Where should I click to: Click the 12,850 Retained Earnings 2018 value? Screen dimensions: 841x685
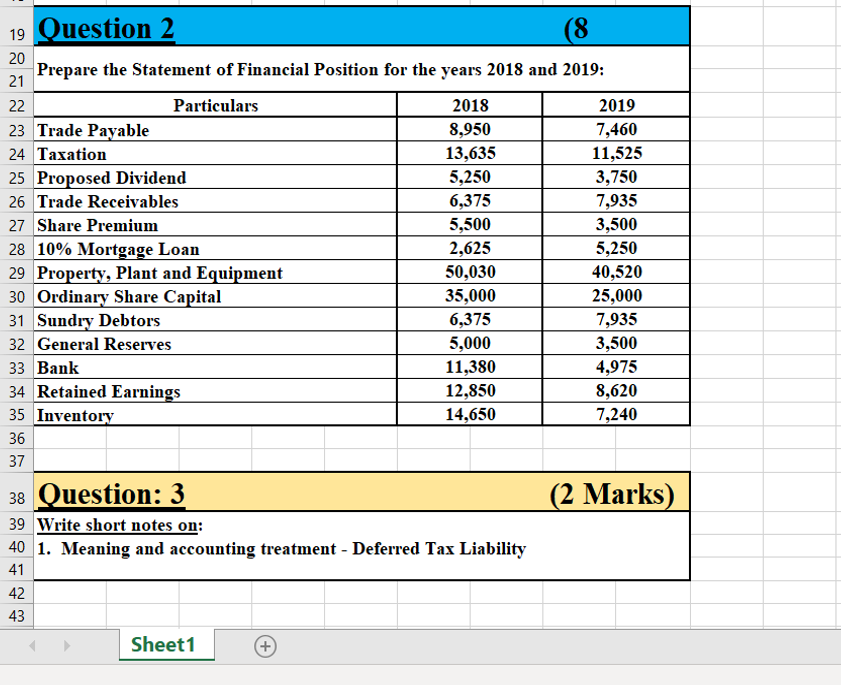(470, 391)
